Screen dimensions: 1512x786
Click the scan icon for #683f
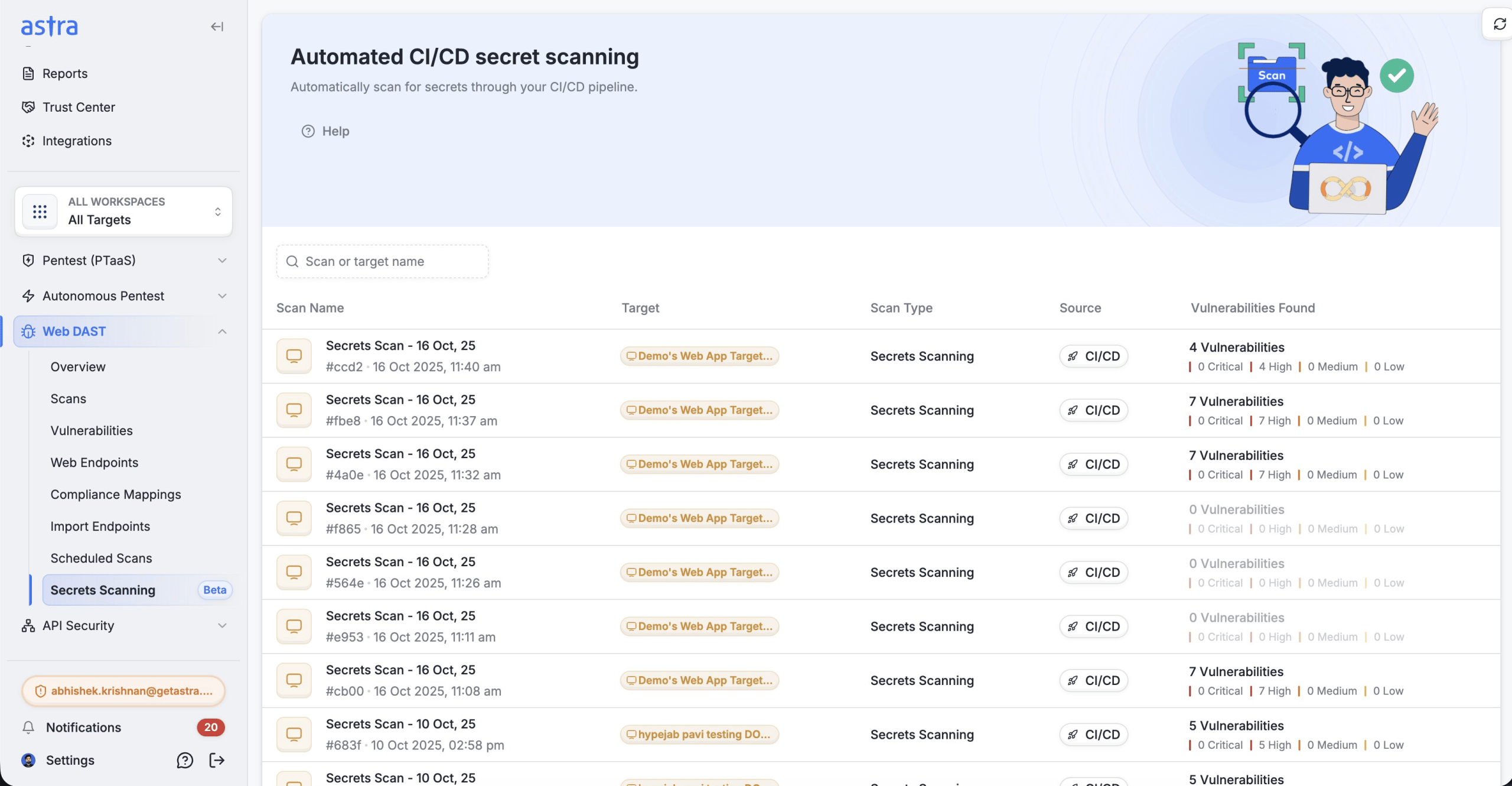click(x=294, y=735)
